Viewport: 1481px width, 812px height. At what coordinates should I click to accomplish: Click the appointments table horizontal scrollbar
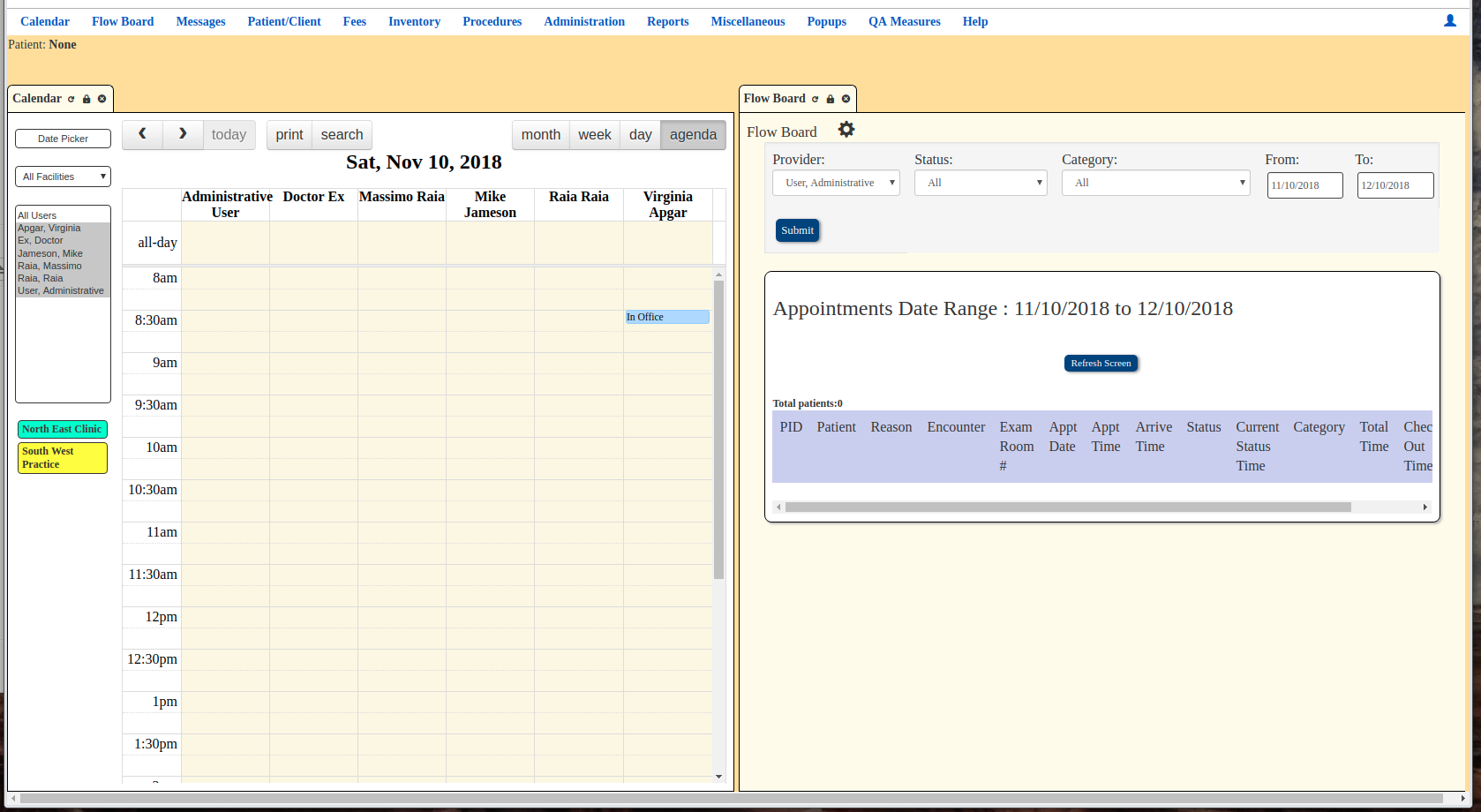pyautogui.click(x=1068, y=507)
